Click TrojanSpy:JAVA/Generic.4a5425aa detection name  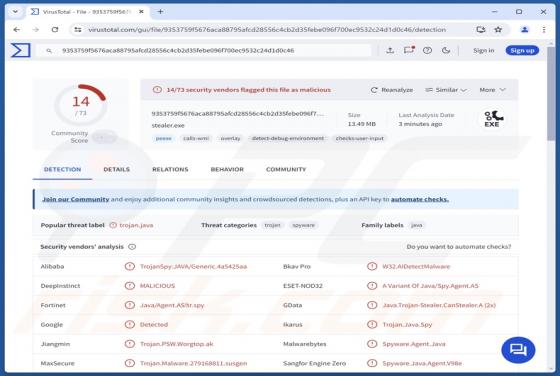point(193,266)
